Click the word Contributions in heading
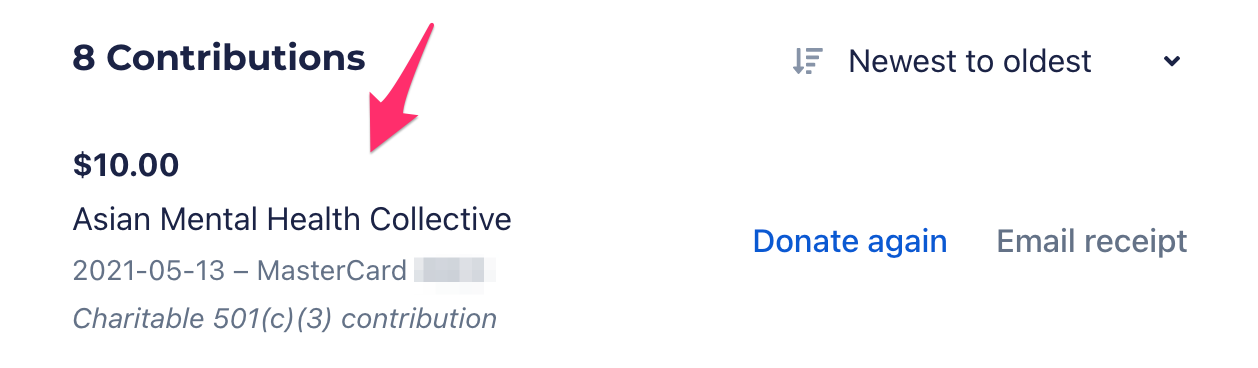Image resolution: width=1258 pixels, height=368 pixels. tap(236, 58)
